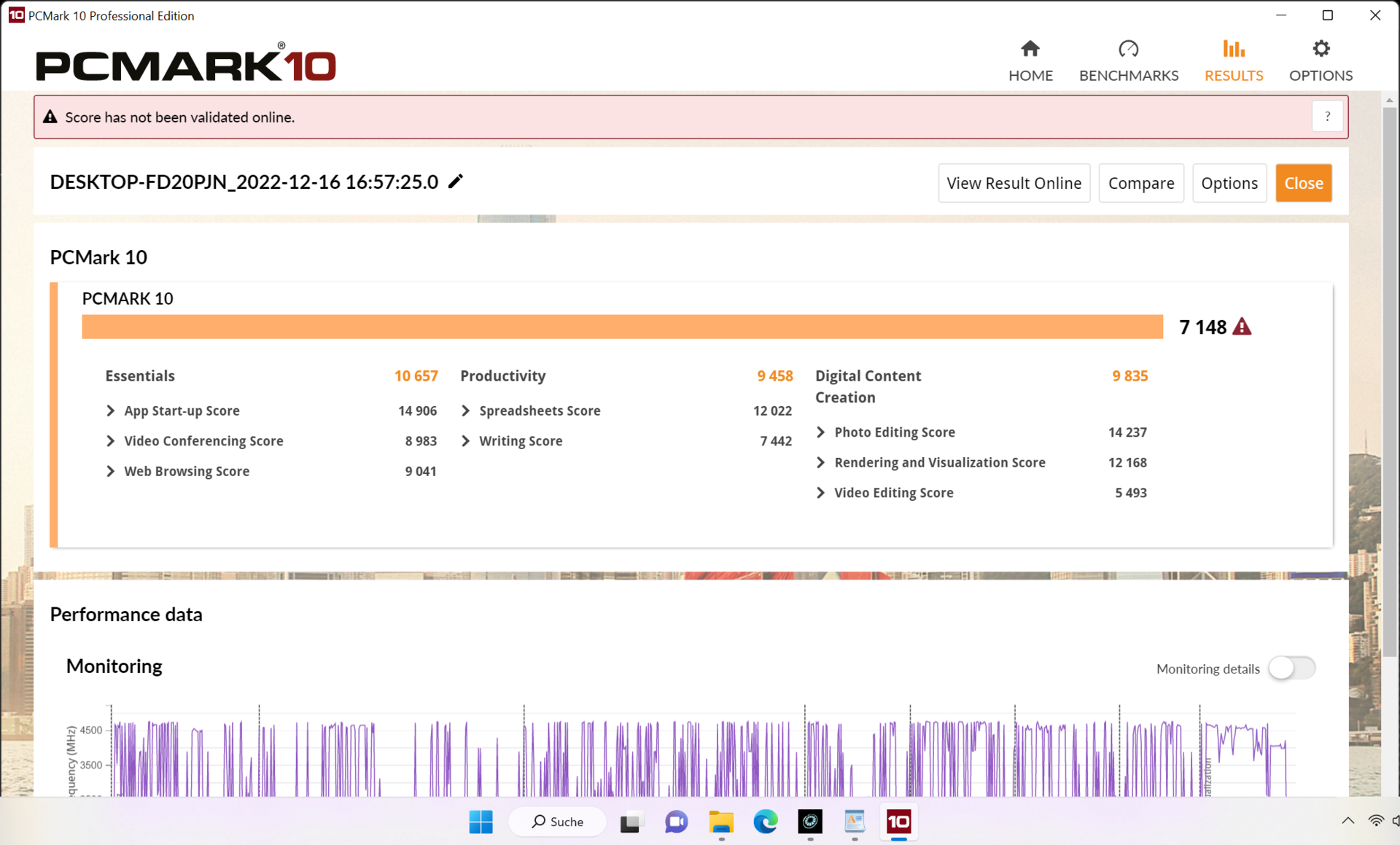Click the Essentials heading label
1400x845 pixels.
click(x=140, y=376)
